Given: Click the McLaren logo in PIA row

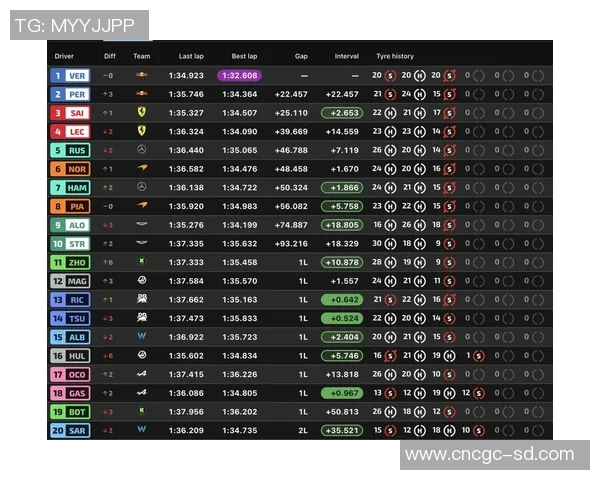Looking at the screenshot, I should click(142, 205).
